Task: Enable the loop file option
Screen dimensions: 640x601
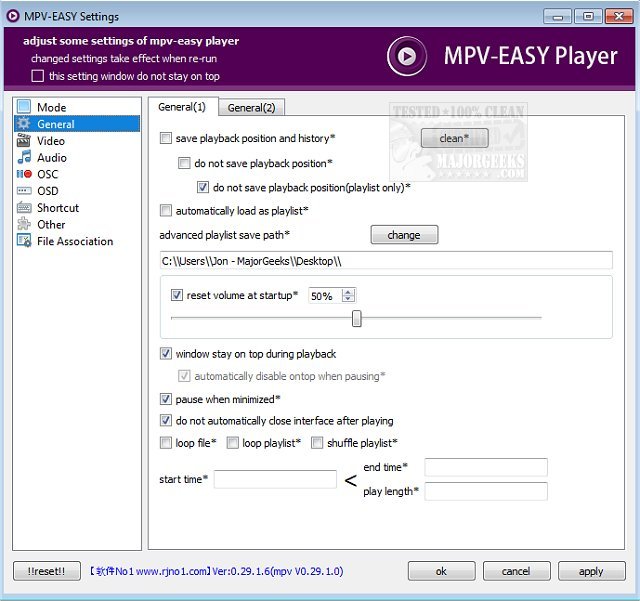Action: click(166, 443)
